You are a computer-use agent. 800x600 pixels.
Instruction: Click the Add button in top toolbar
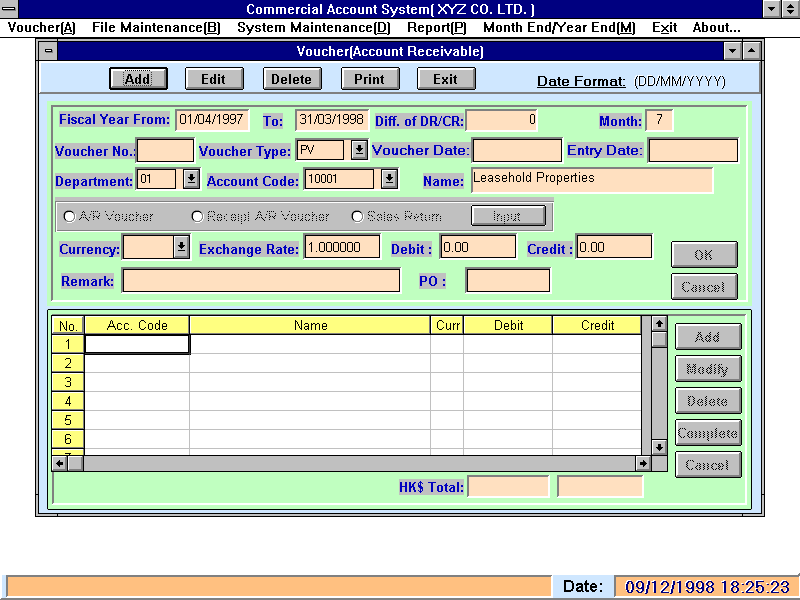pyautogui.click(x=137, y=79)
